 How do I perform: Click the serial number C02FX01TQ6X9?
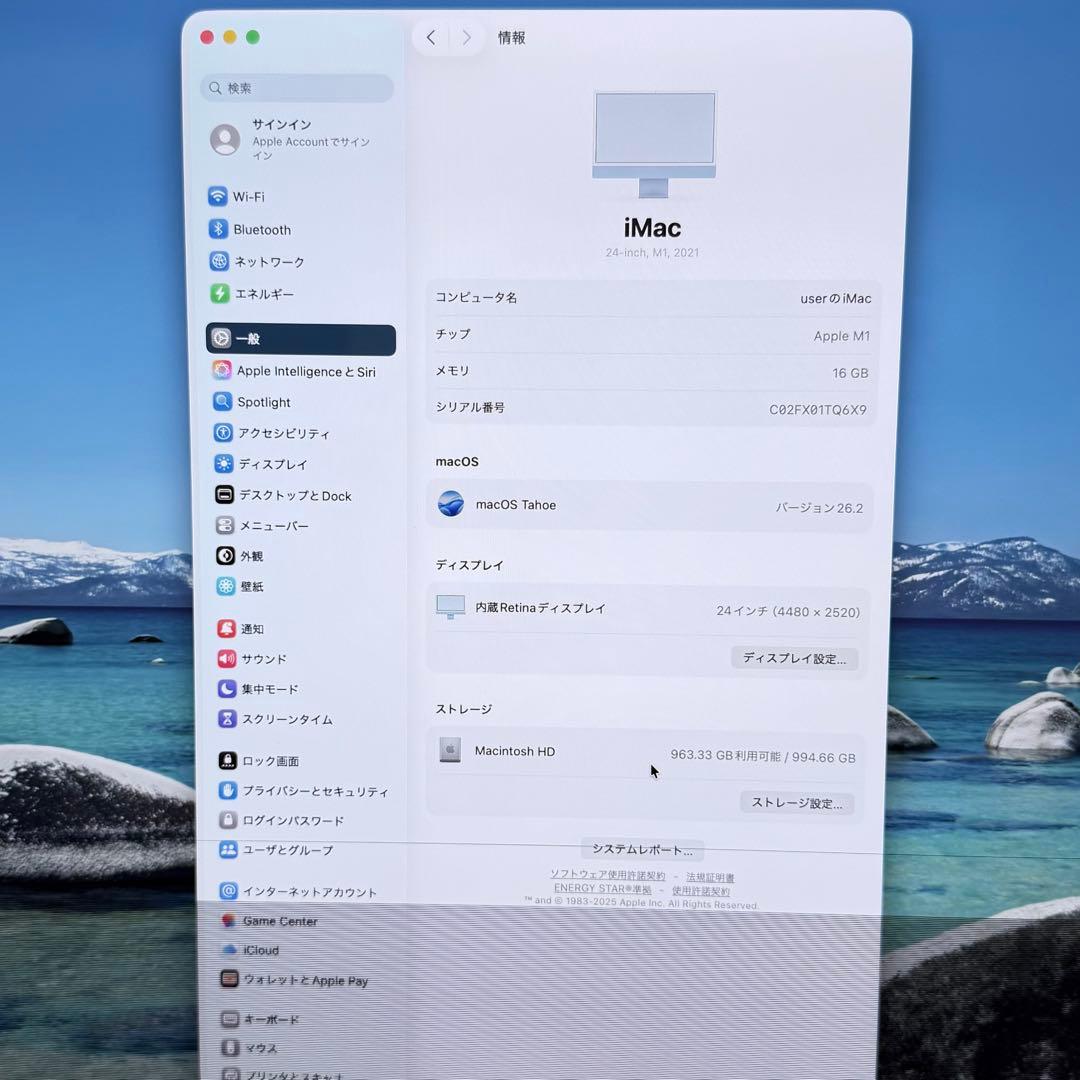[x=818, y=410]
